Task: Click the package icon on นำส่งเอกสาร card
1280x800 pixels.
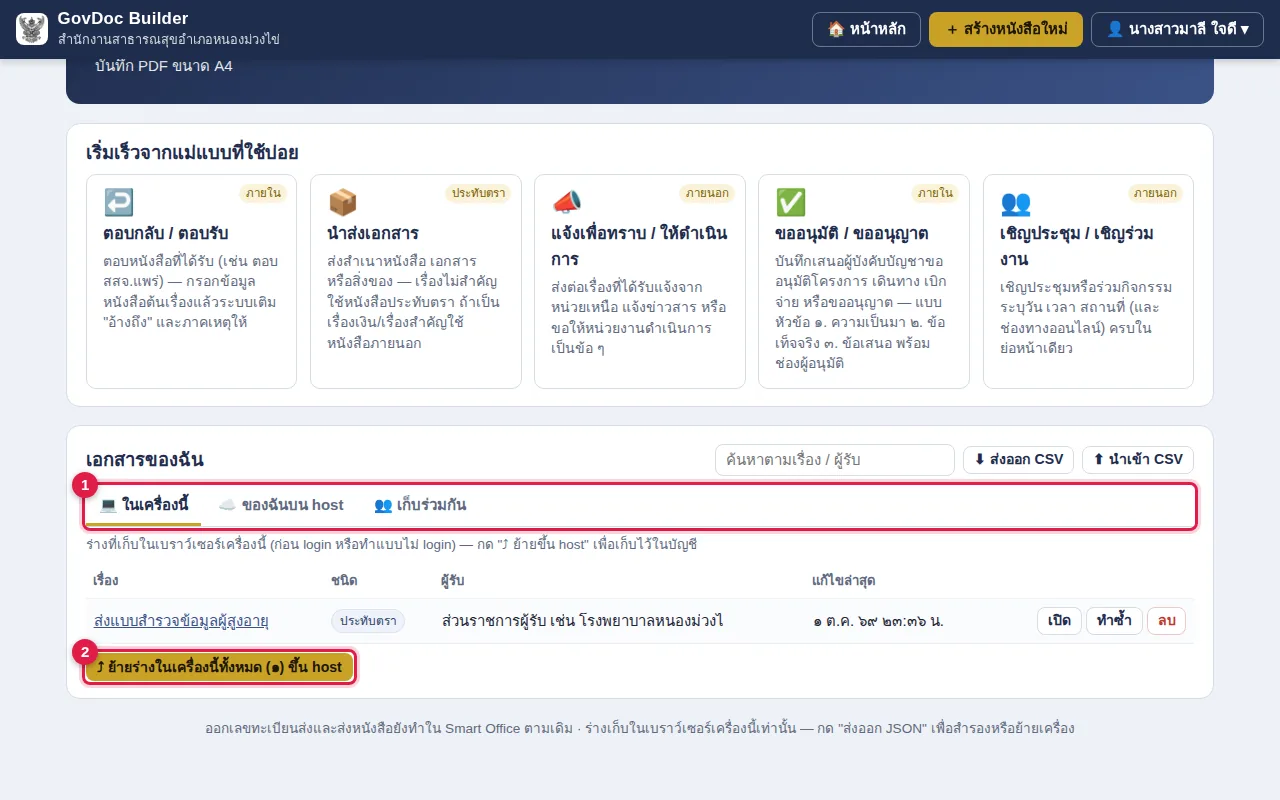Action: tap(342, 203)
